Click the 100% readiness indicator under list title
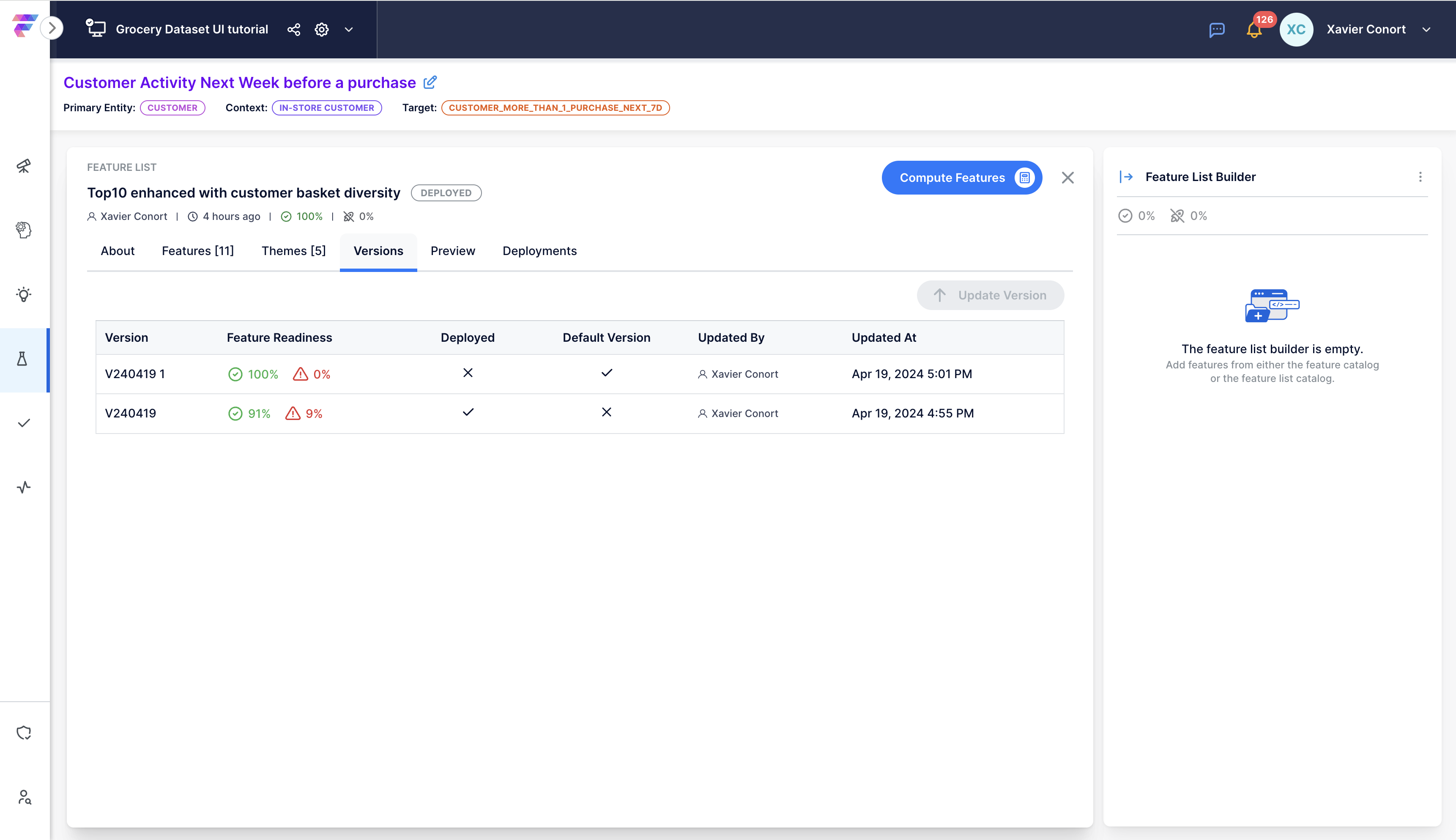Screen dimensions: 1456x840 (301, 217)
